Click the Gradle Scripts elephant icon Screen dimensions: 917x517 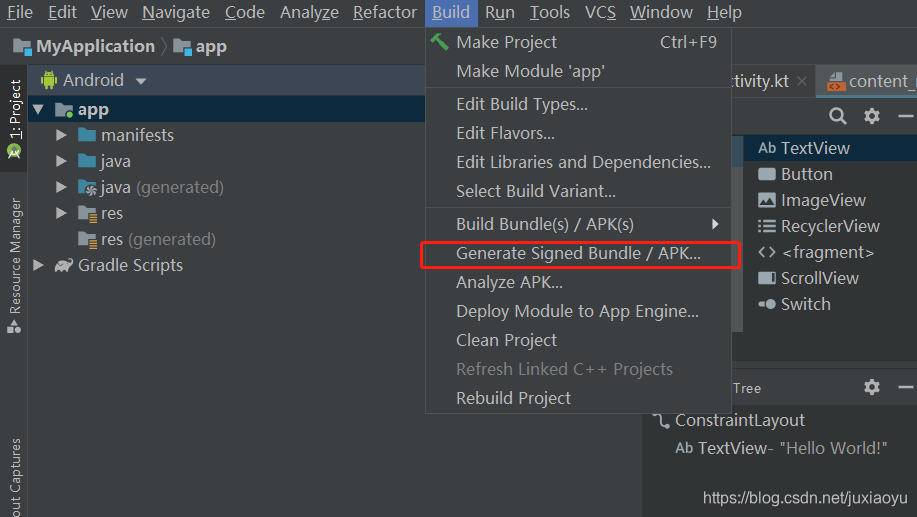[x=64, y=266]
